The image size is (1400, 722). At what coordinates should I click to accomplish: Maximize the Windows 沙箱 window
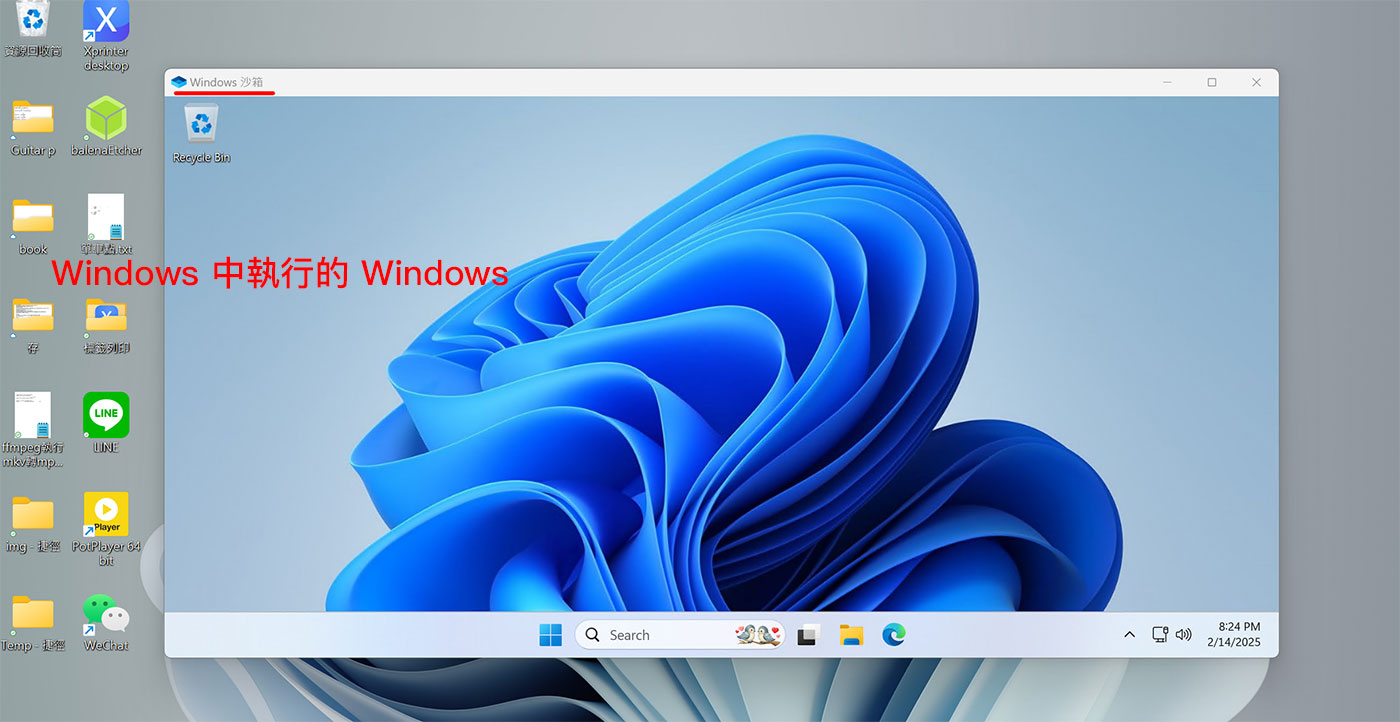pos(1212,82)
